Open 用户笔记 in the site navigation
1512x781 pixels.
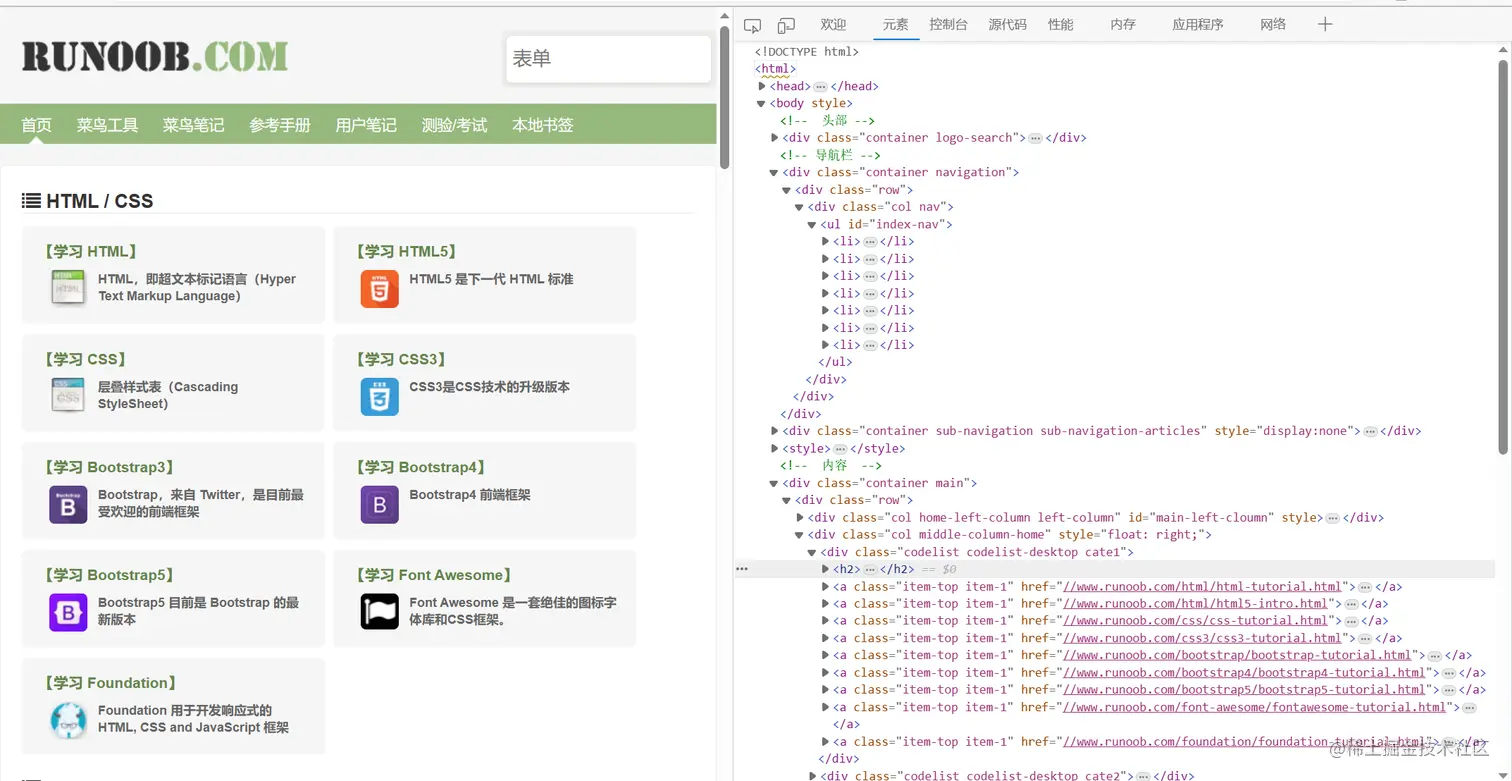point(366,125)
